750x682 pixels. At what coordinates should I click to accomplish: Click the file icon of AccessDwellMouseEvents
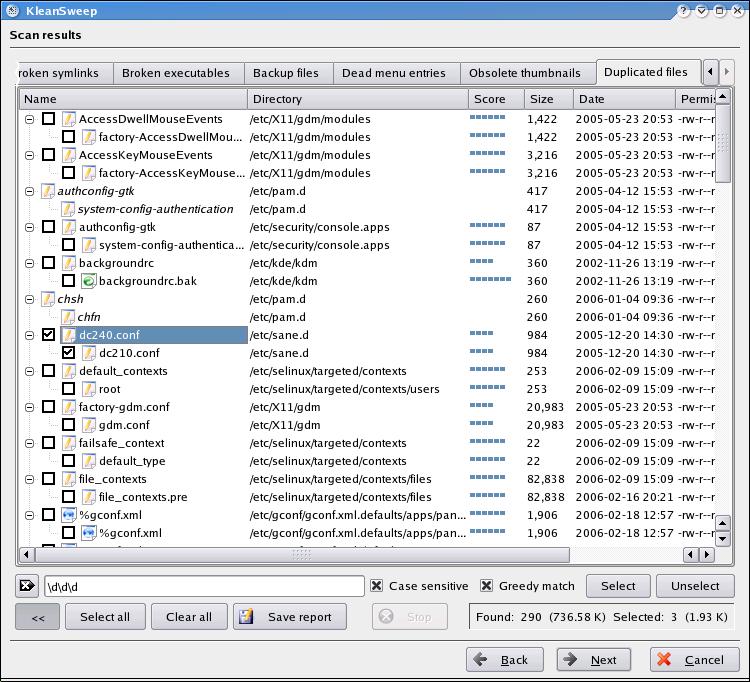(x=69, y=119)
